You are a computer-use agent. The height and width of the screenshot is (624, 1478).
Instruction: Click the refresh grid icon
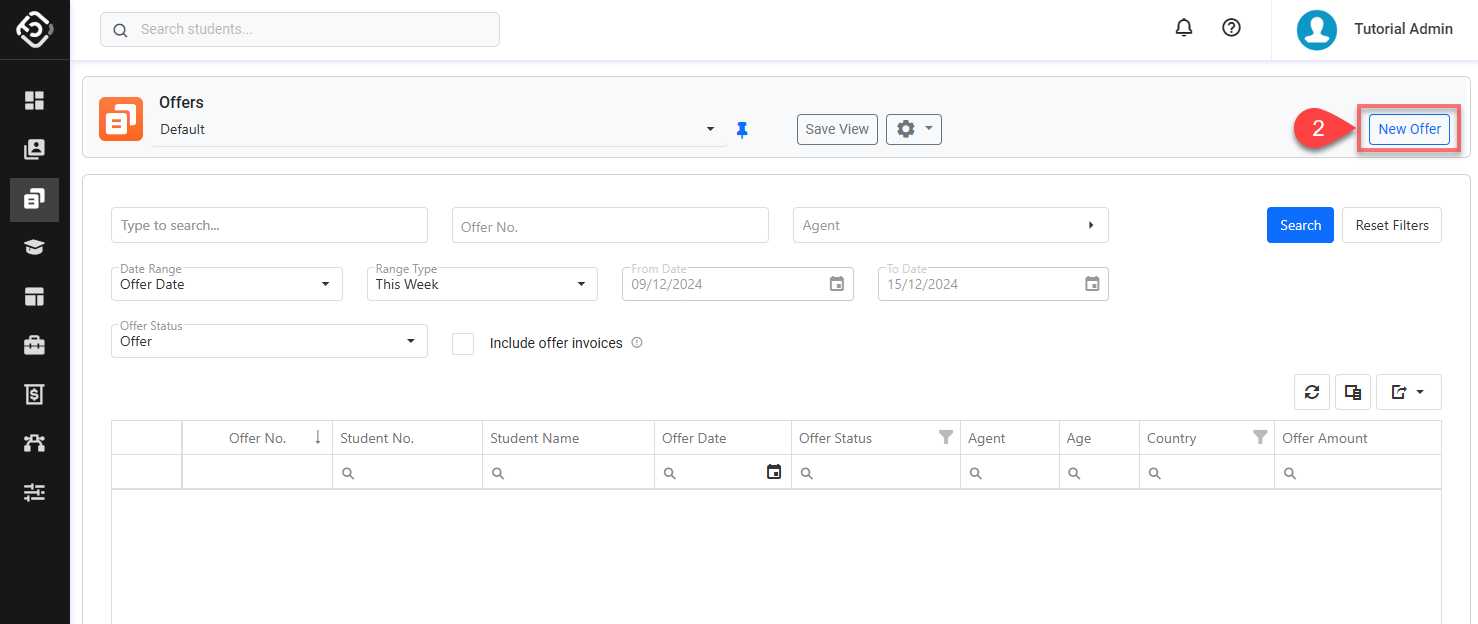point(1312,393)
